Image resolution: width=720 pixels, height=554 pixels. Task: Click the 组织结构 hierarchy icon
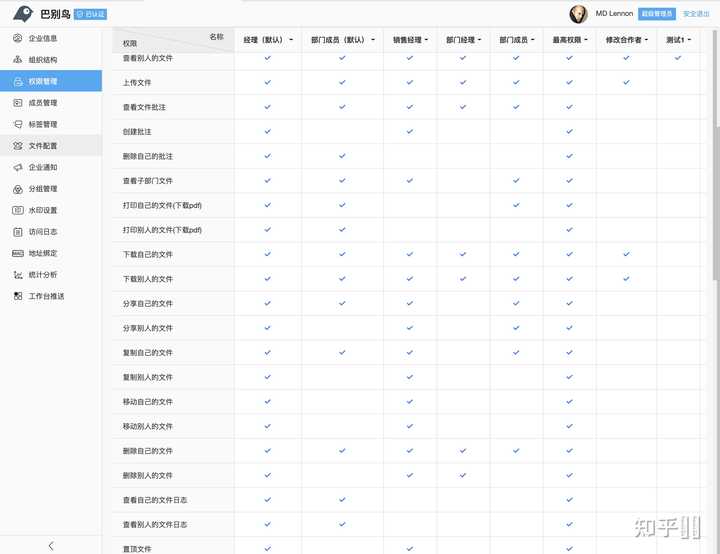(17, 59)
